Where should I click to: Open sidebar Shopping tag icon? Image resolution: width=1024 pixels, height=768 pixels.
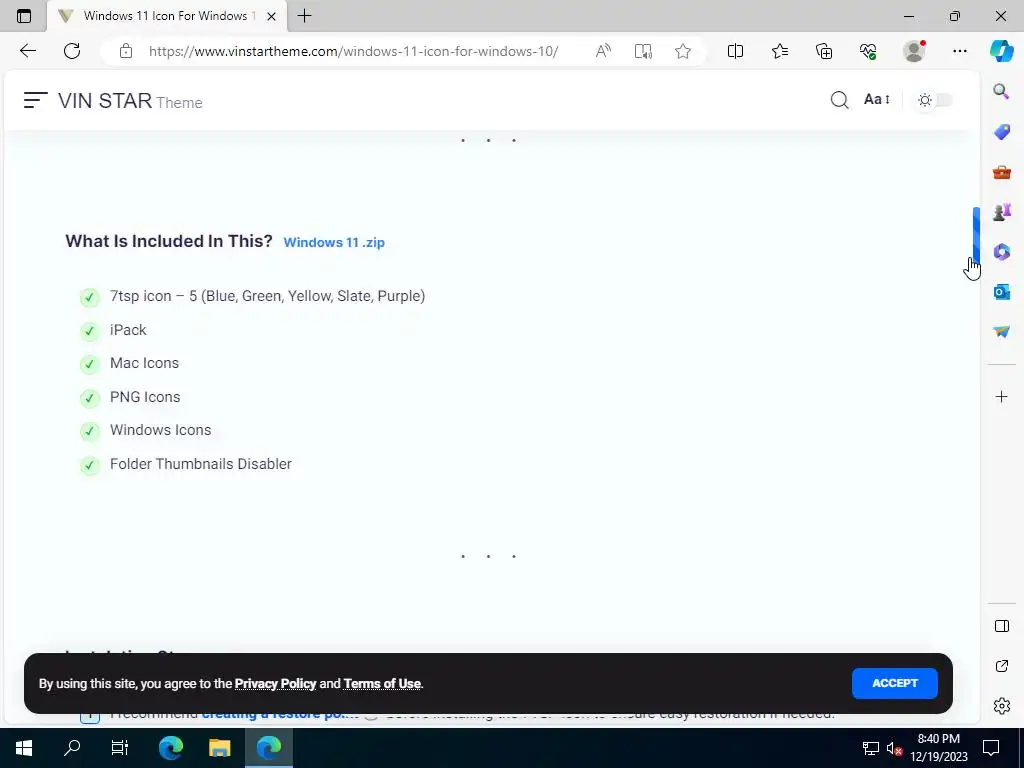1001,132
